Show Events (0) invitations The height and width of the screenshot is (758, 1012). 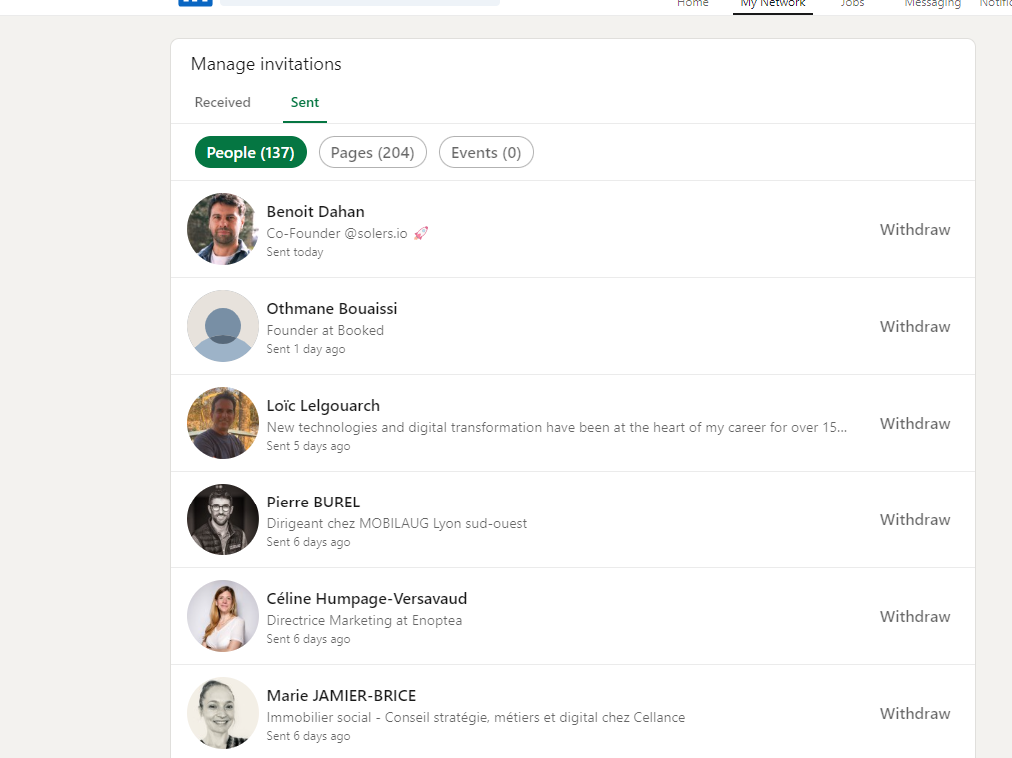[x=486, y=152]
